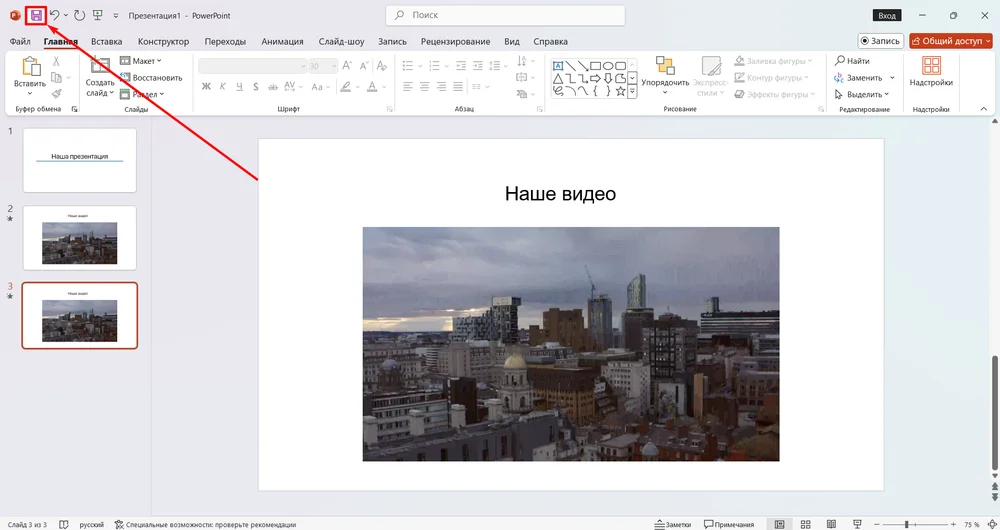Image resolution: width=1000 pixels, height=530 pixels.
Task: Click the Запись record button
Action: 880,41
